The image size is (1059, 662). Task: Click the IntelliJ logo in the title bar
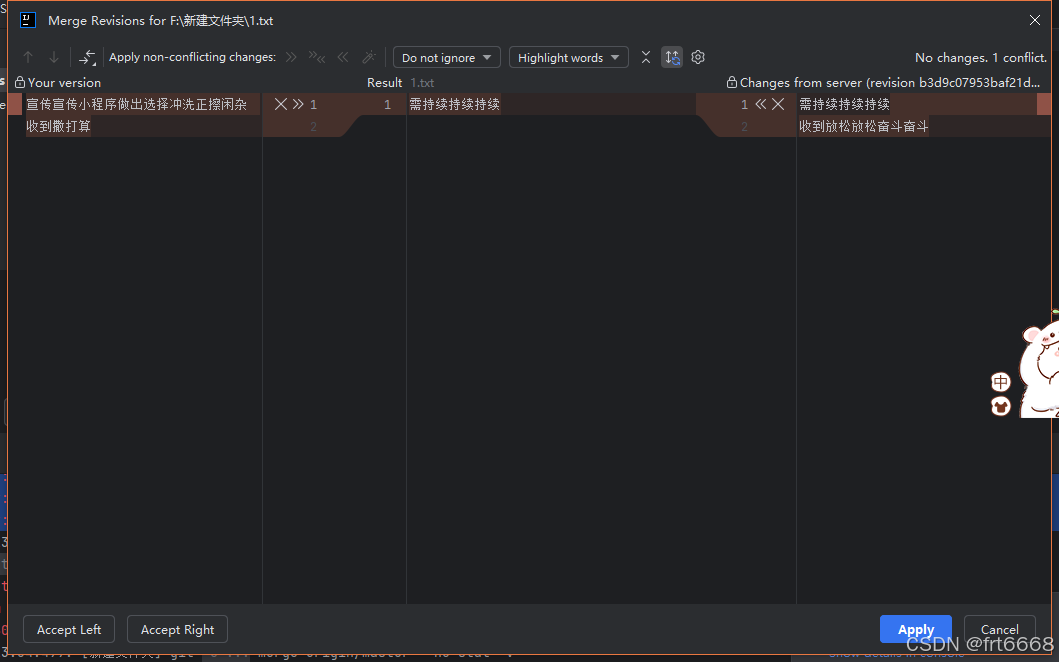coord(28,20)
